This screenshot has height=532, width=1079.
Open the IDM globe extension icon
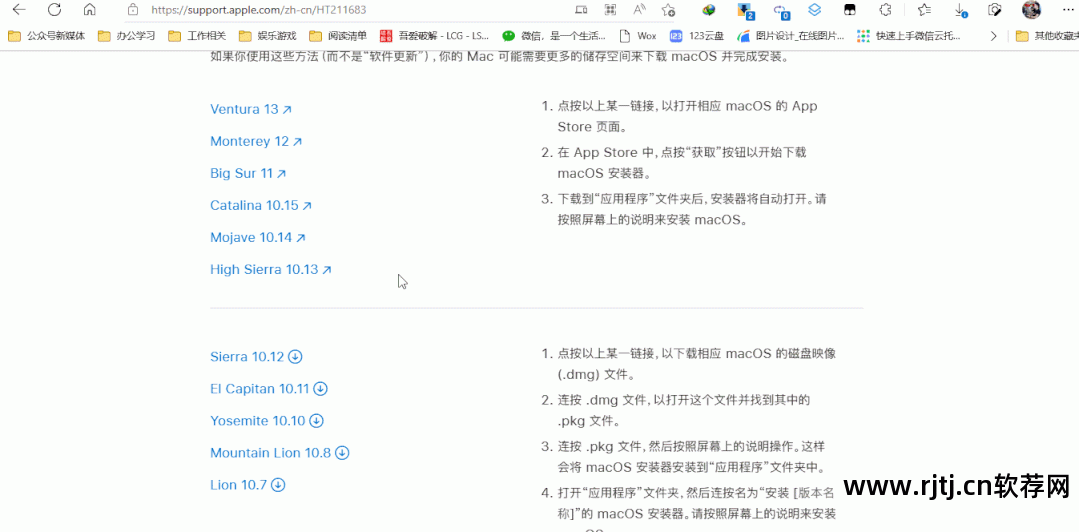tap(709, 10)
